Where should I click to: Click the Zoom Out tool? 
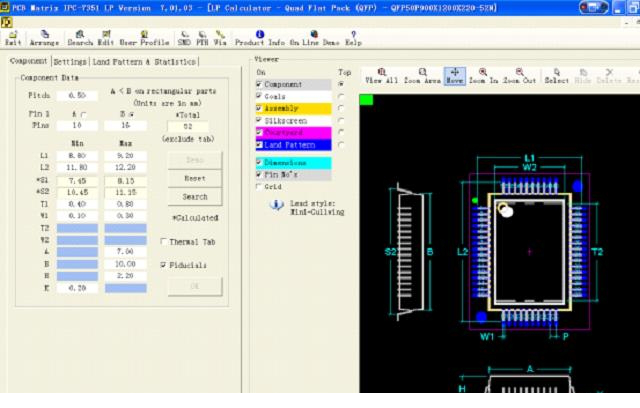pos(520,76)
